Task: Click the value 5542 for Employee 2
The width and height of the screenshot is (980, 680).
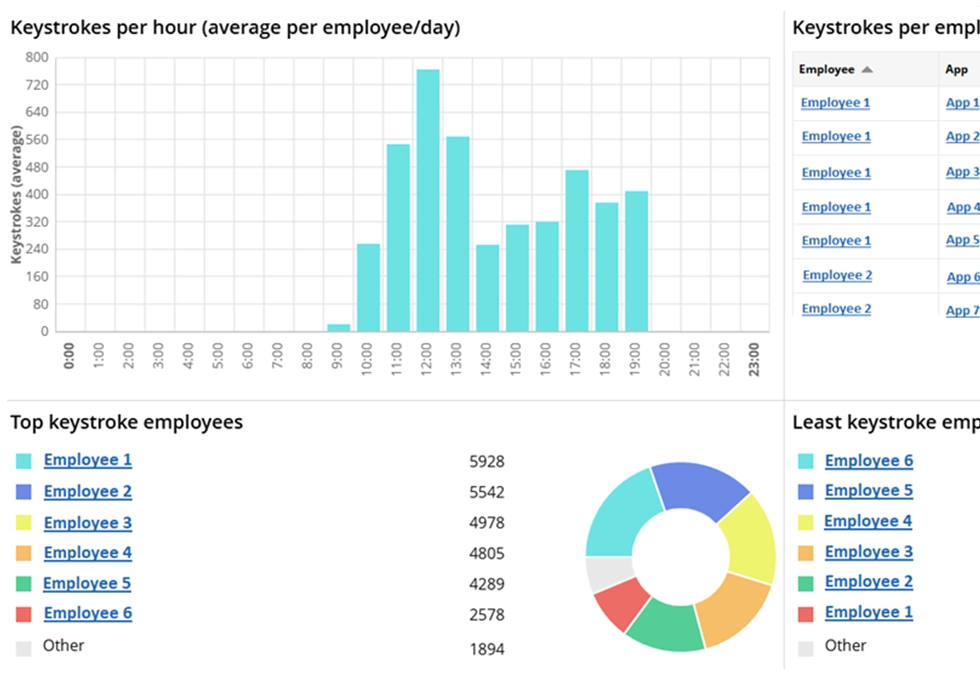Action: tap(487, 492)
